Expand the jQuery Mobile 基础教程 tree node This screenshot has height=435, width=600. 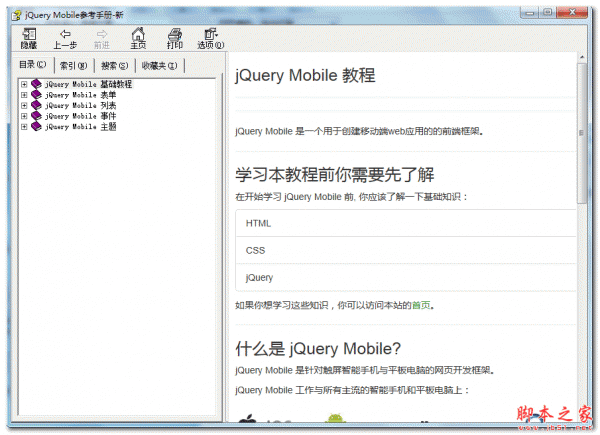pos(24,84)
